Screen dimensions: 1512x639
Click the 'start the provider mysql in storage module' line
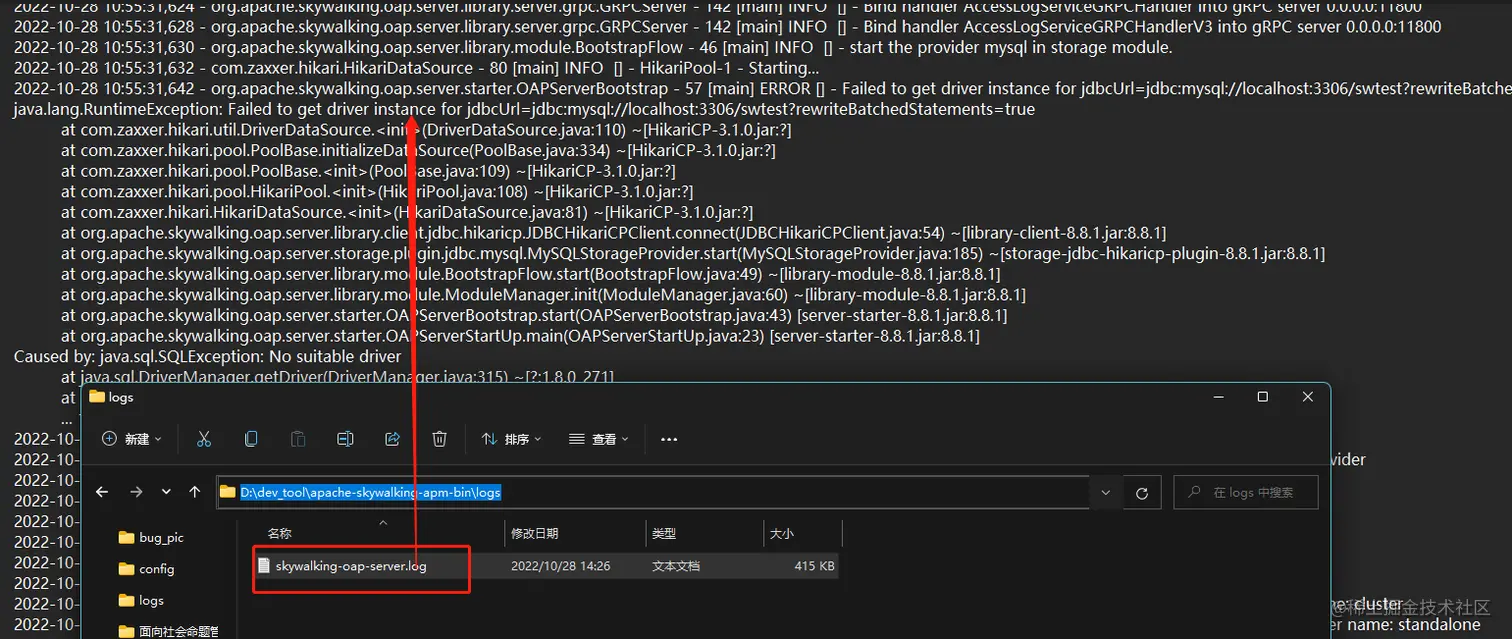tap(593, 47)
